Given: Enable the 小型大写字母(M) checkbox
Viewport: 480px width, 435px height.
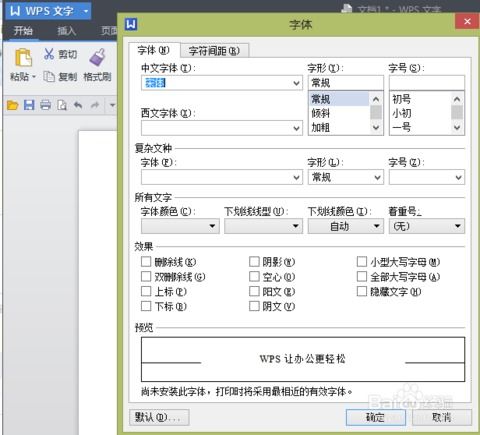Looking at the screenshot, I should click(362, 262).
